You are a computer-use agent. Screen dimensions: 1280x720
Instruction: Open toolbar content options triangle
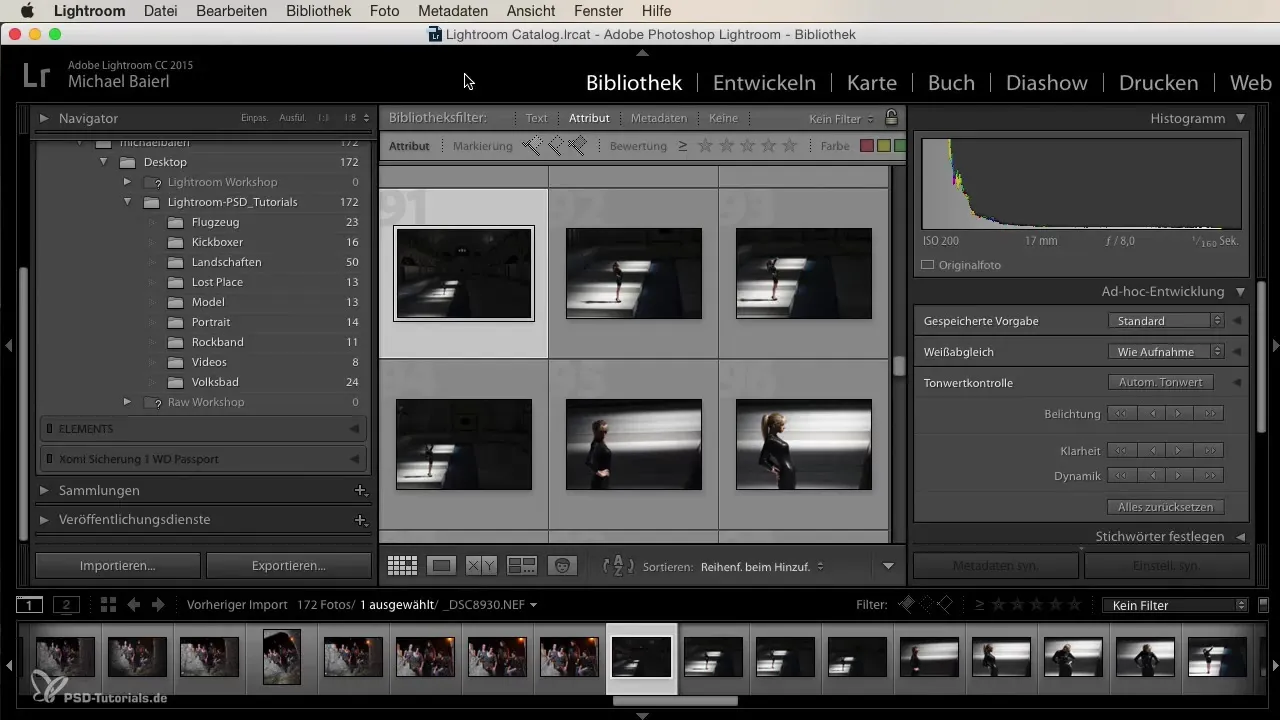coord(888,566)
